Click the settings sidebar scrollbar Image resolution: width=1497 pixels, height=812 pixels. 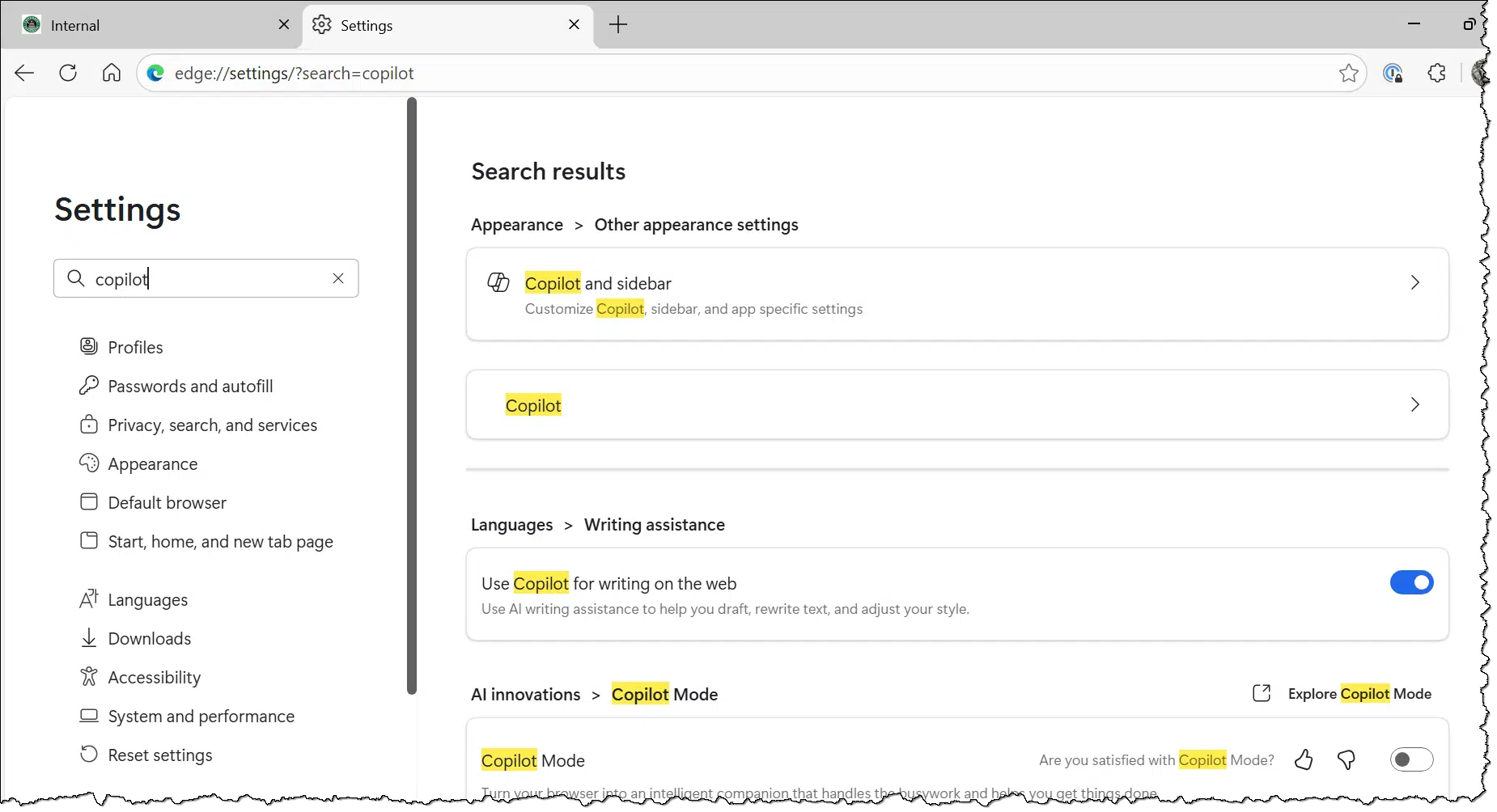pos(412,396)
